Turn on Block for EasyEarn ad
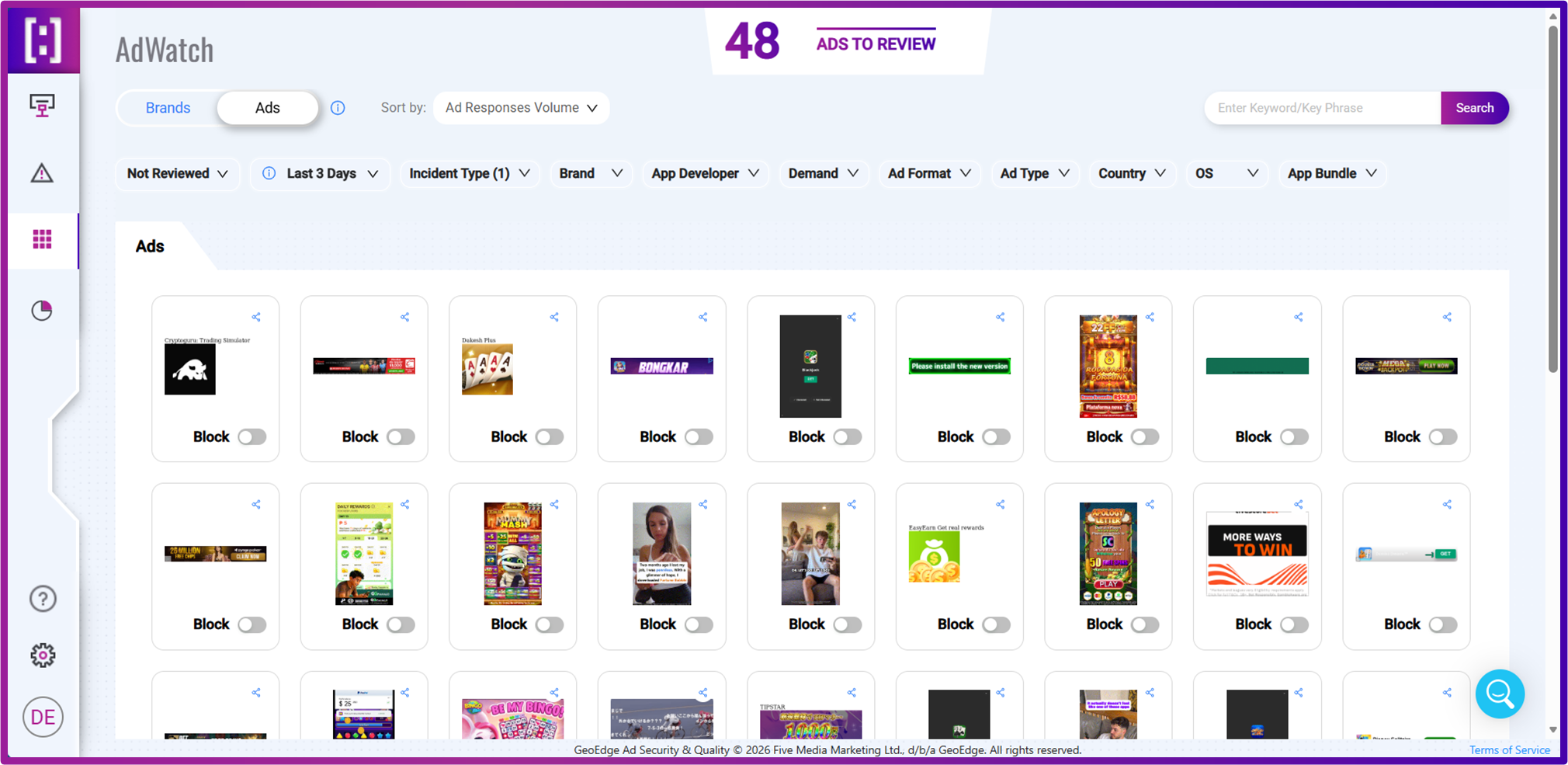Screen dimensions: 1568x765 tap(995, 624)
